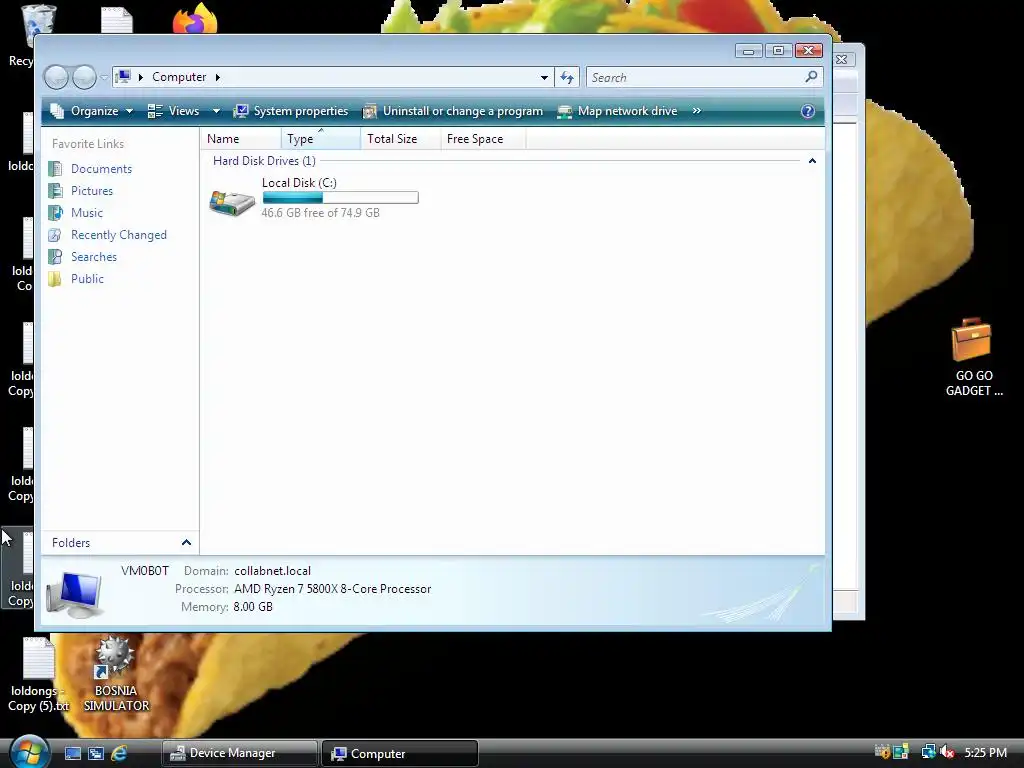Select the Local Disk (C:) drive icon
Screen dimensions: 1024x768
232,203
